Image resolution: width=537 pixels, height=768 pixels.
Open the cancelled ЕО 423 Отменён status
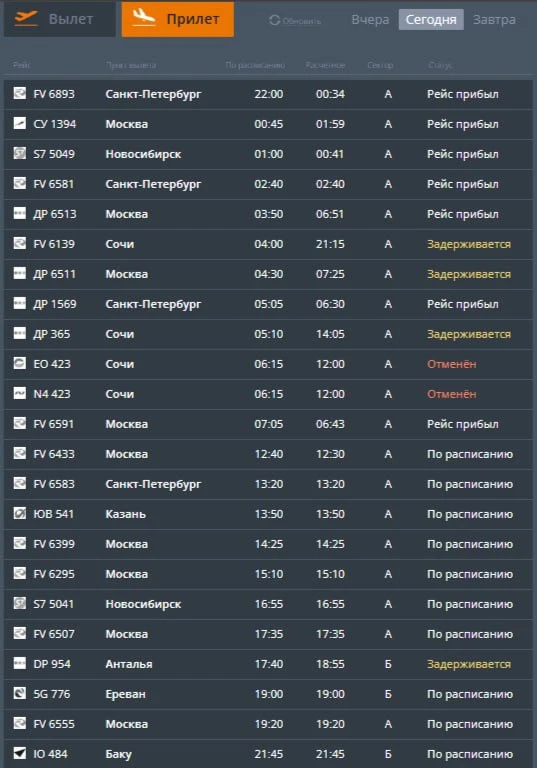click(x=451, y=364)
